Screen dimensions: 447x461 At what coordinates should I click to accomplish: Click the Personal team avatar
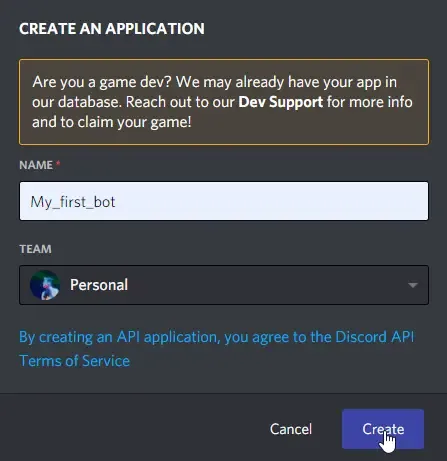tap(45, 285)
